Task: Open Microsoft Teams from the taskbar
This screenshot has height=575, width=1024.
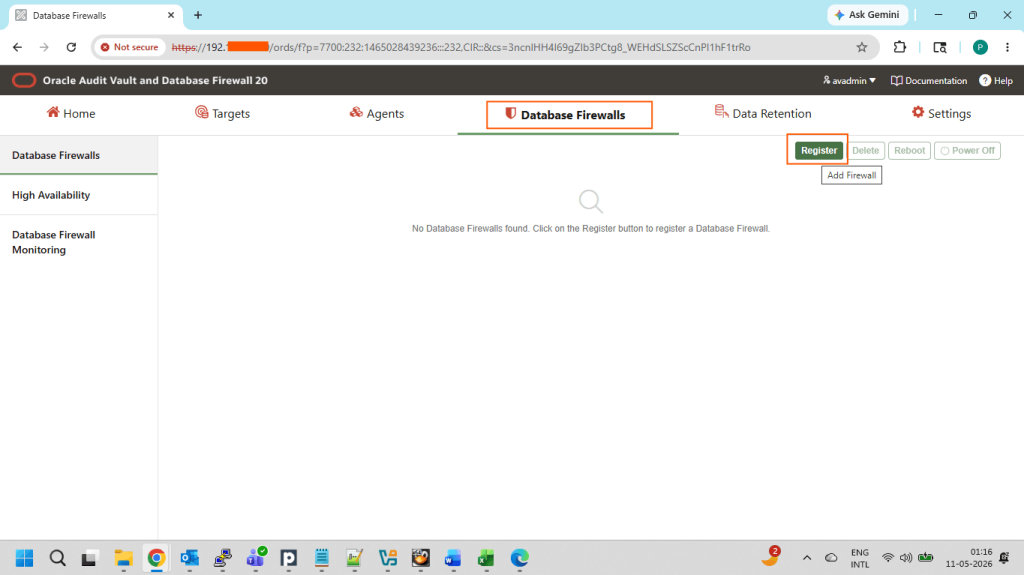Action: [255, 558]
